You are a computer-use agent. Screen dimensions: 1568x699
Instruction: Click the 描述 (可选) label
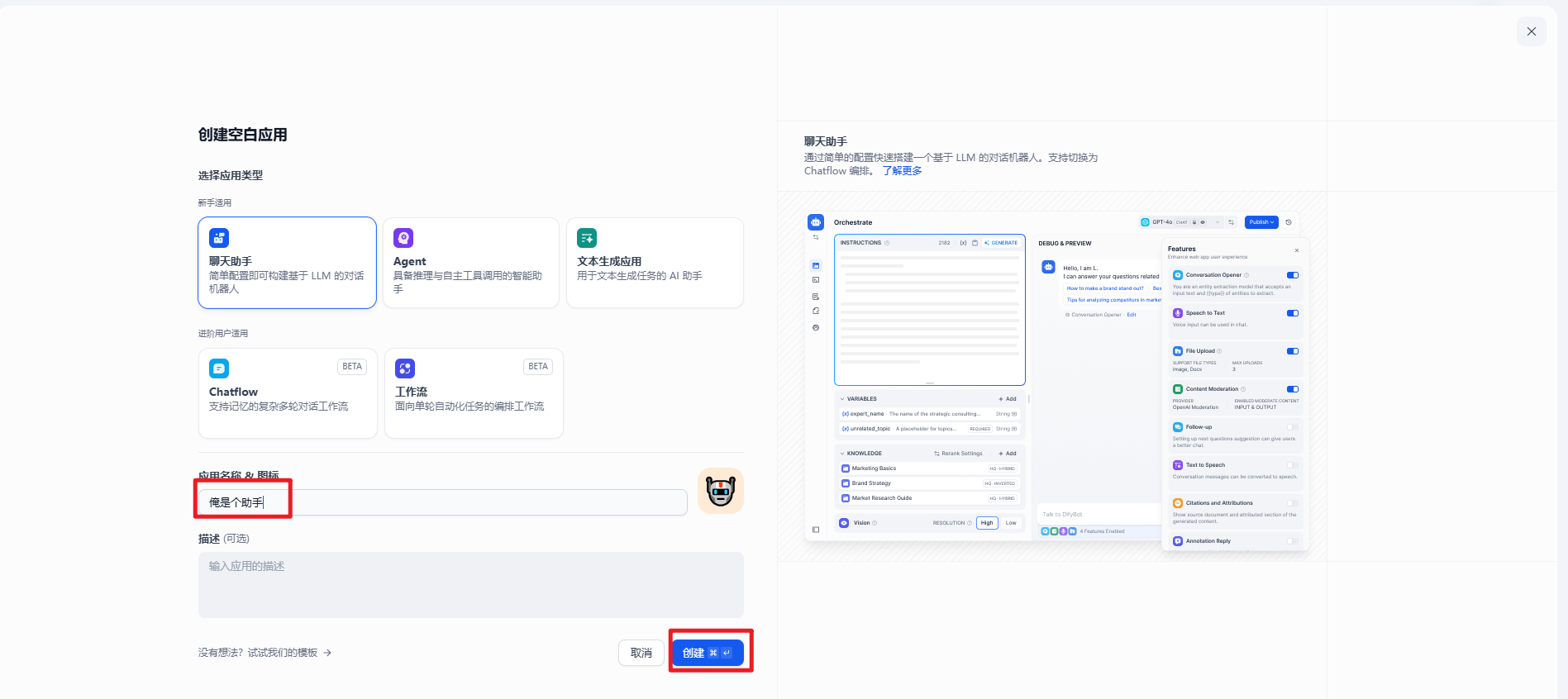pos(224,539)
